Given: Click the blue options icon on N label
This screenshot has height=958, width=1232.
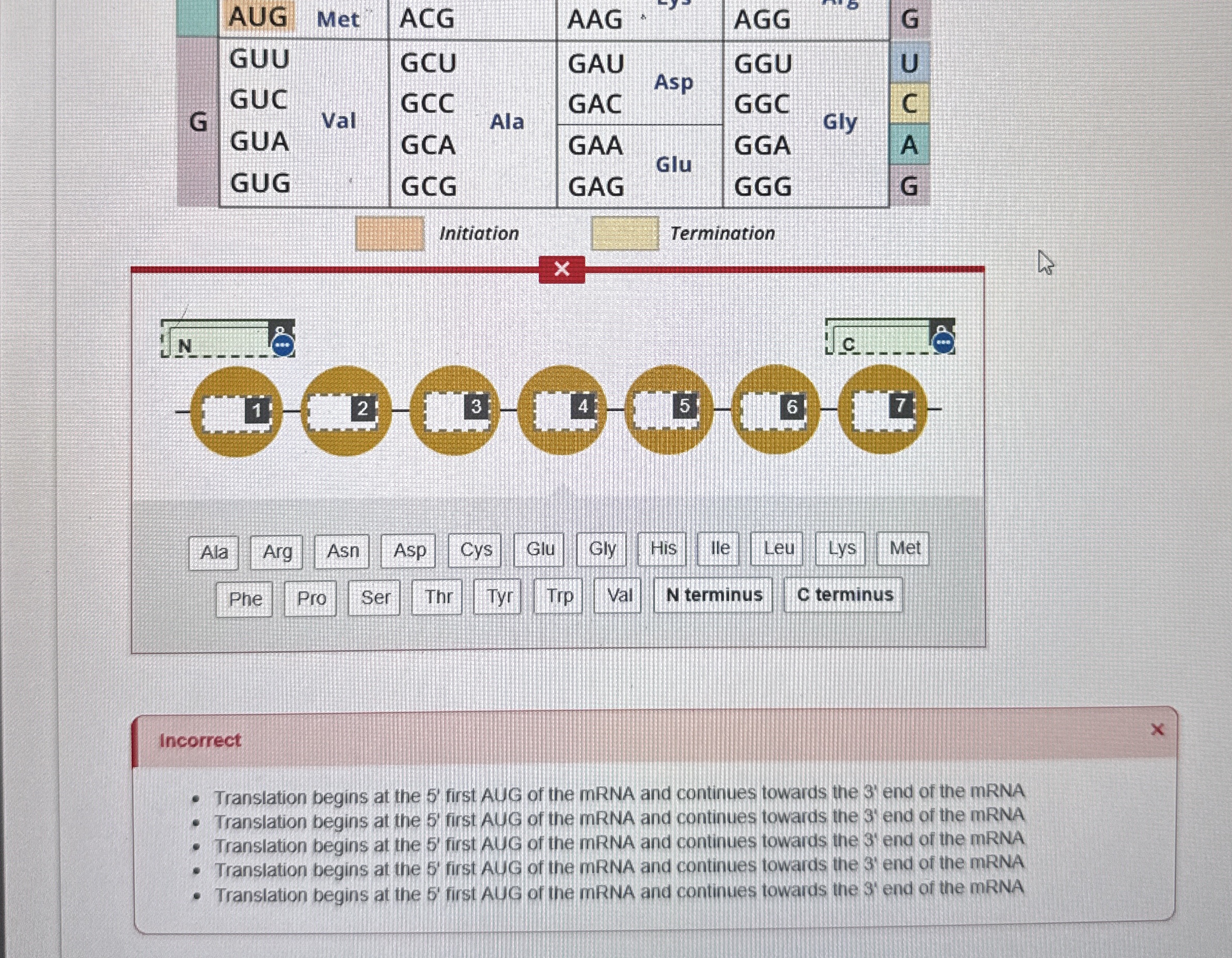Looking at the screenshot, I should 283,344.
